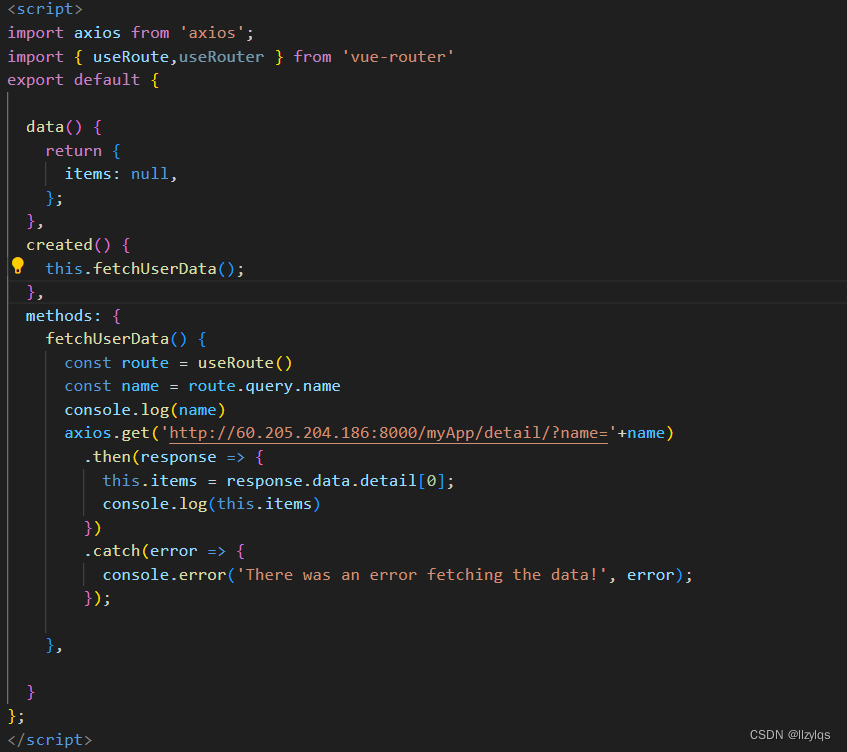Viewport: 847px width, 752px height.
Task: Click 'items: null,' line
Action: point(121,174)
